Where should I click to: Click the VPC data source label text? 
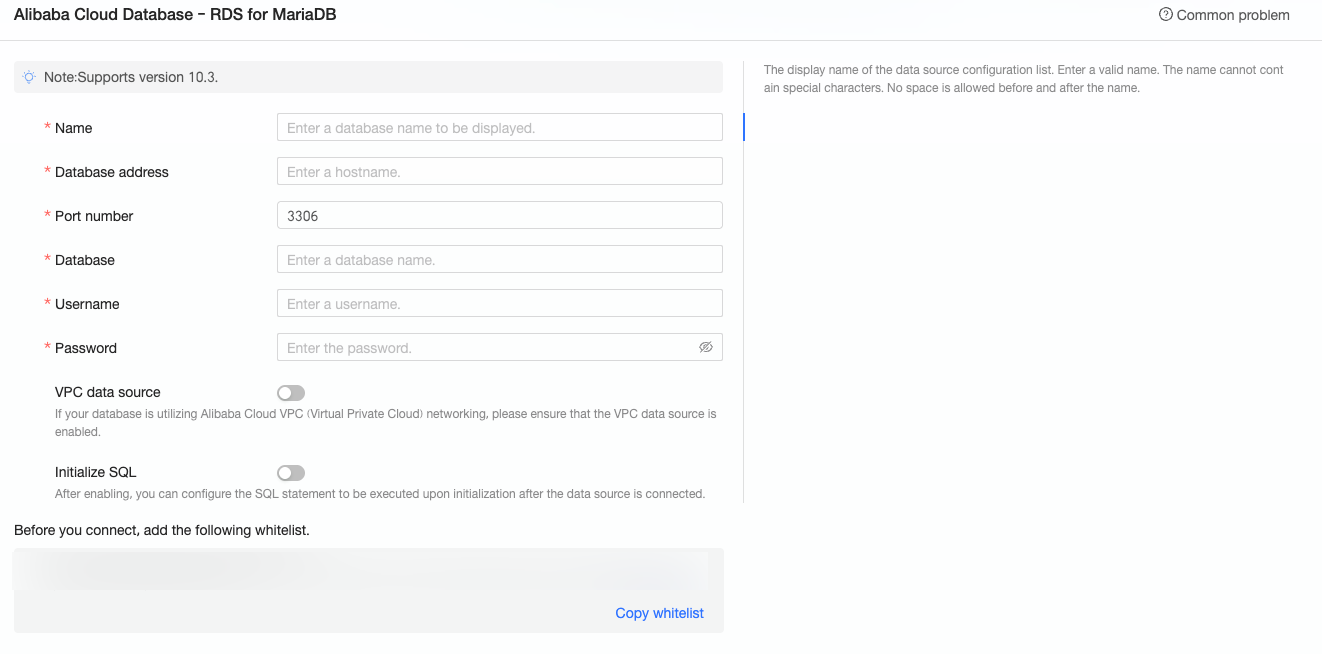pyautogui.click(x=108, y=392)
